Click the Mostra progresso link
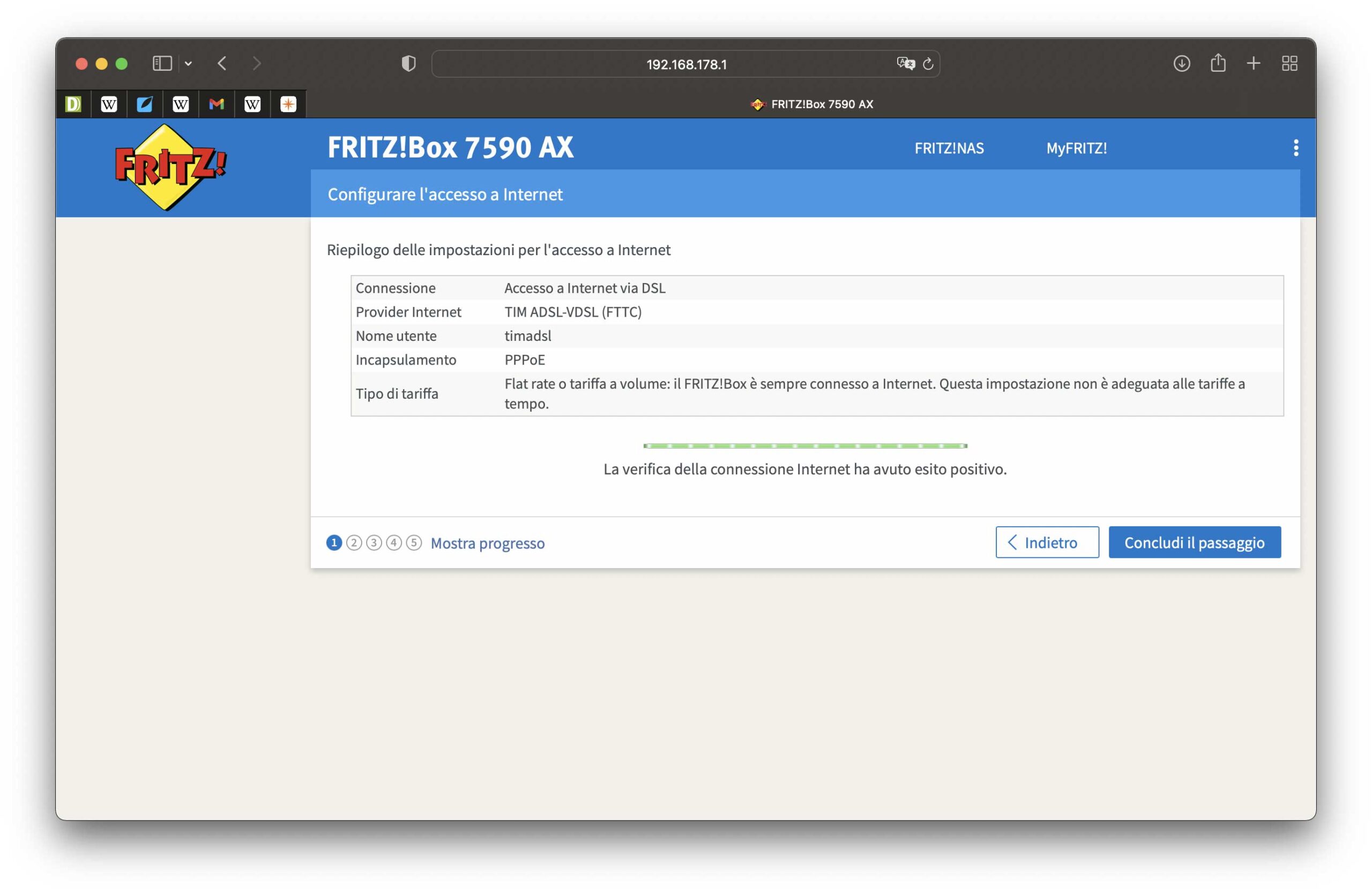Image resolution: width=1372 pixels, height=894 pixels. (487, 543)
